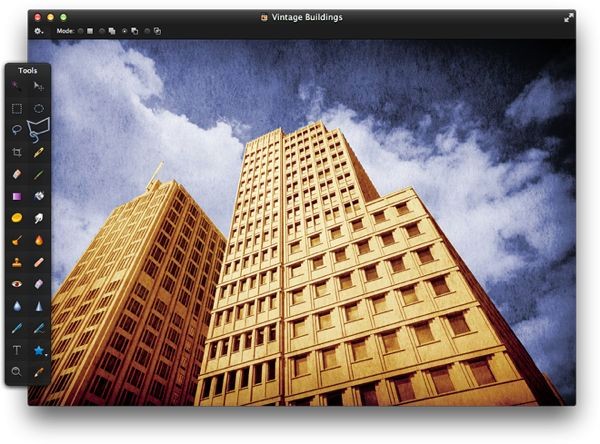Viewport: 600px width, 444px height.
Task: Pick the Dodge tool
Action: tap(16, 240)
